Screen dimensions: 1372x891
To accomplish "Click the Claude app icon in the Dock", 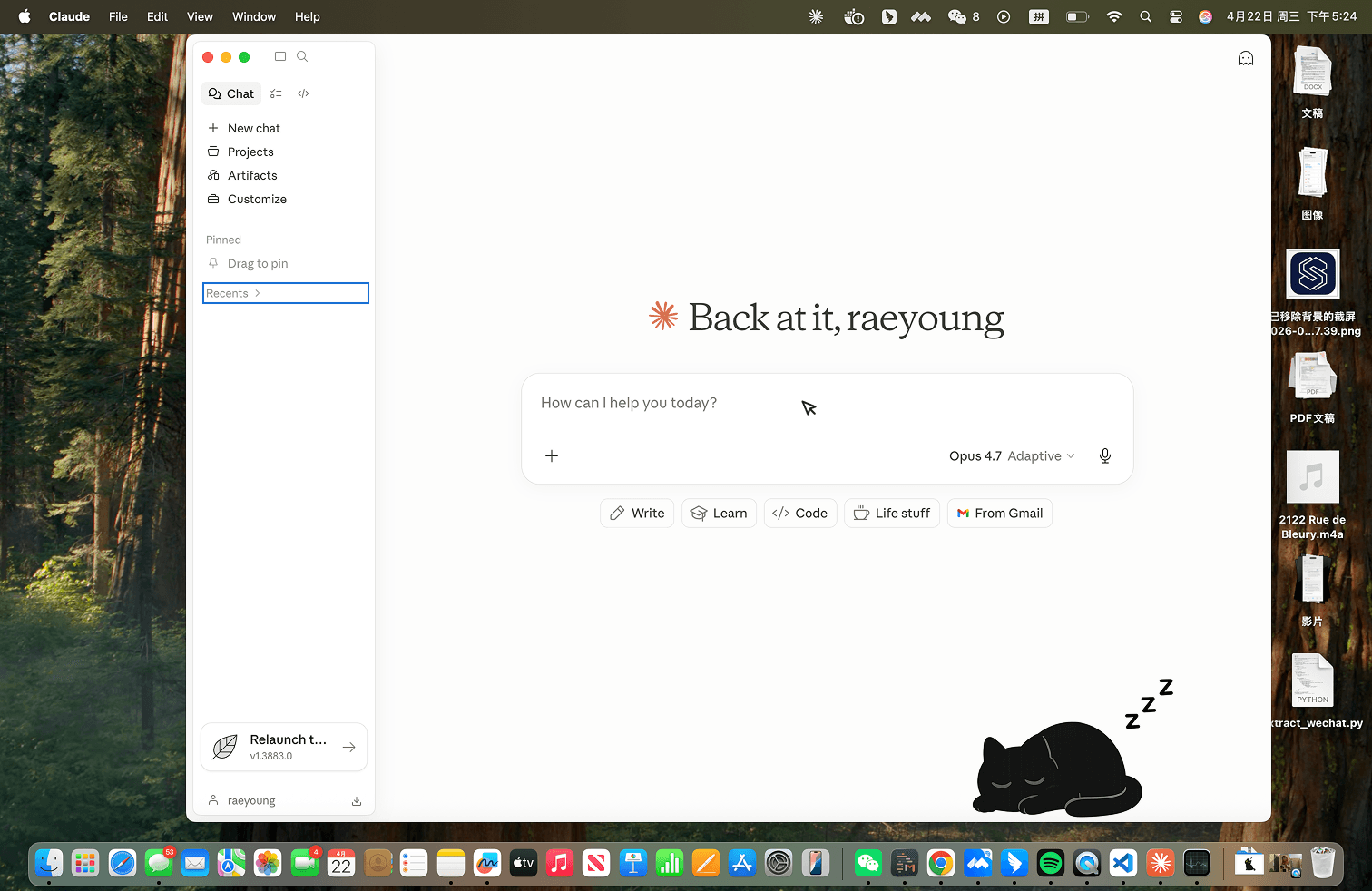I will 1160,863.
